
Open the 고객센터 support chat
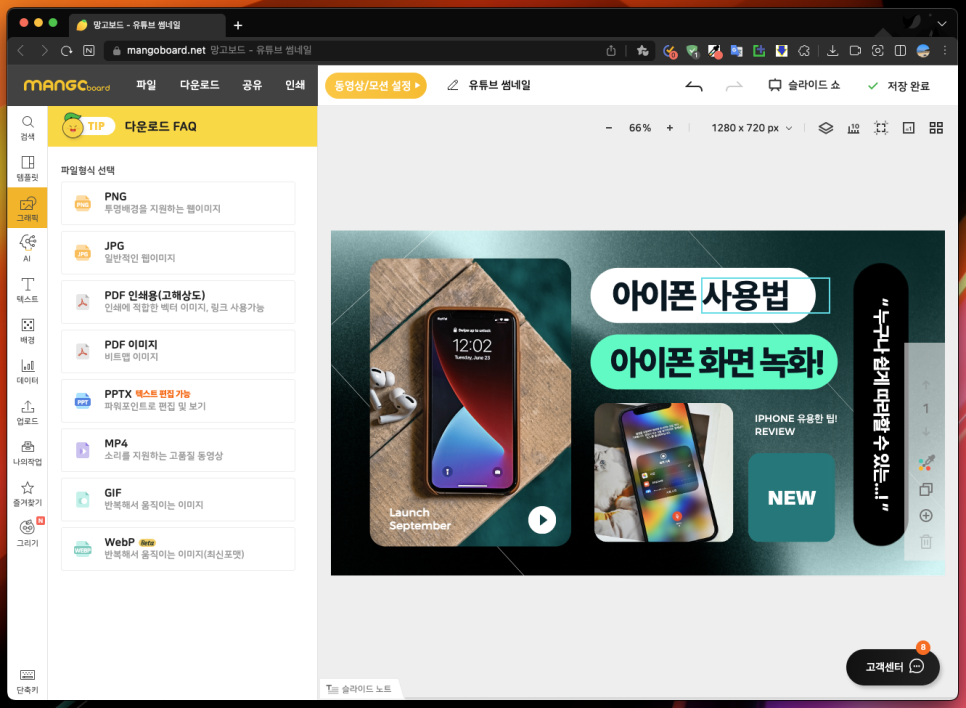tap(893, 667)
